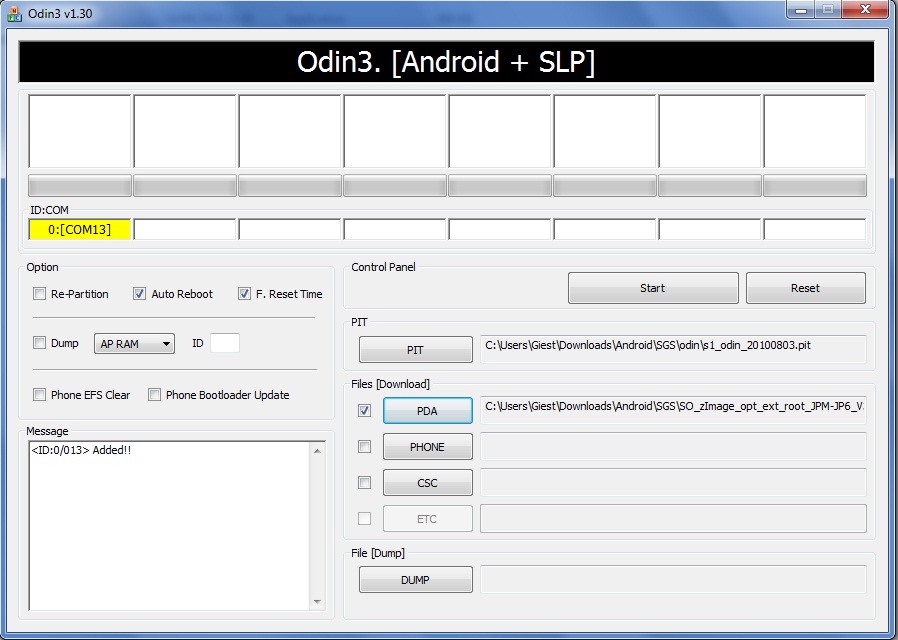Viewport: 898px width, 640px height.
Task: Click the empty CSC file path field
Action: click(674, 483)
